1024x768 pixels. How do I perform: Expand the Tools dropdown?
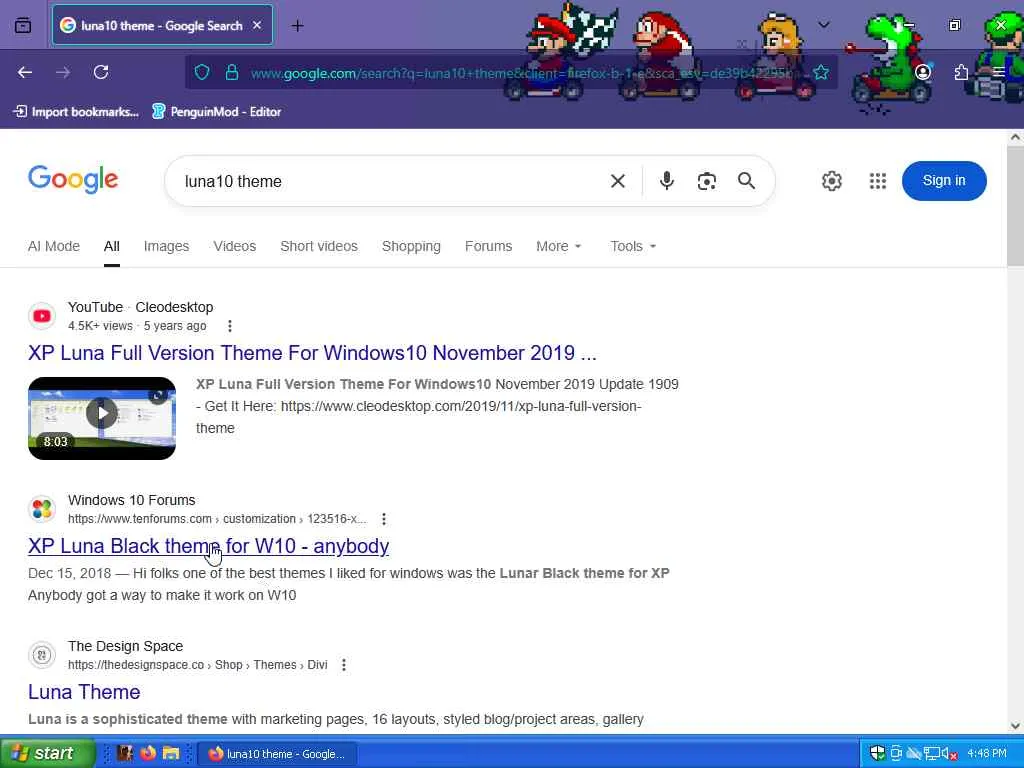point(633,246)
